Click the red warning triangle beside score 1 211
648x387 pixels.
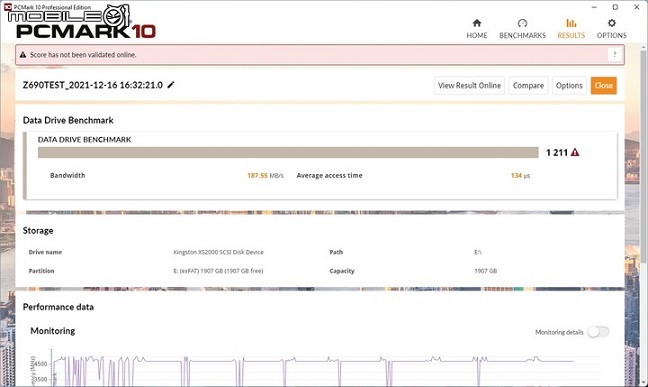coord(575,153)
